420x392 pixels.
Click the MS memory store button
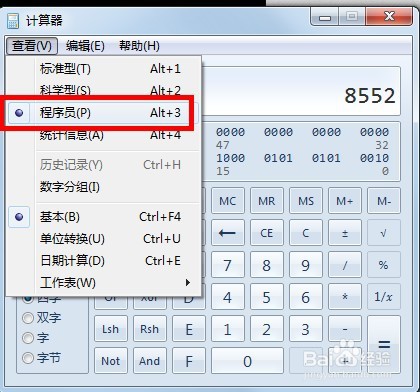click(x=306, y=201)
